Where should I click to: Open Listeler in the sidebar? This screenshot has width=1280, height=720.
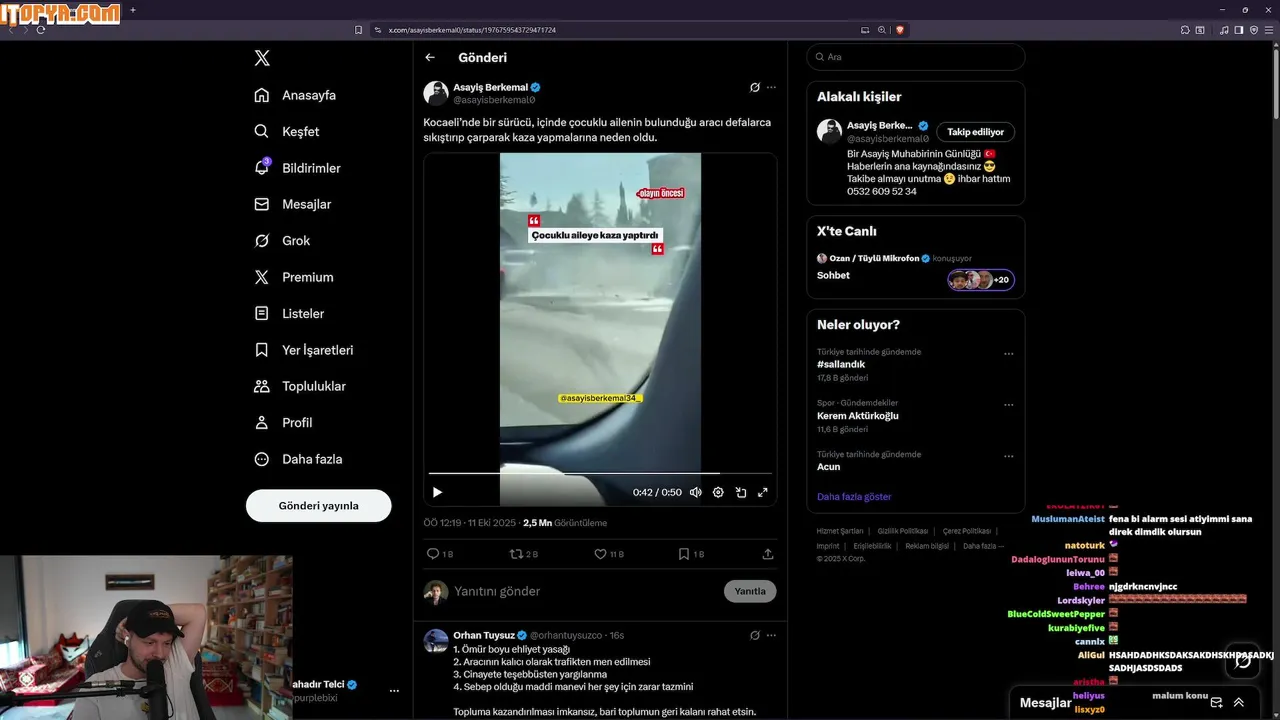[289, 313]
